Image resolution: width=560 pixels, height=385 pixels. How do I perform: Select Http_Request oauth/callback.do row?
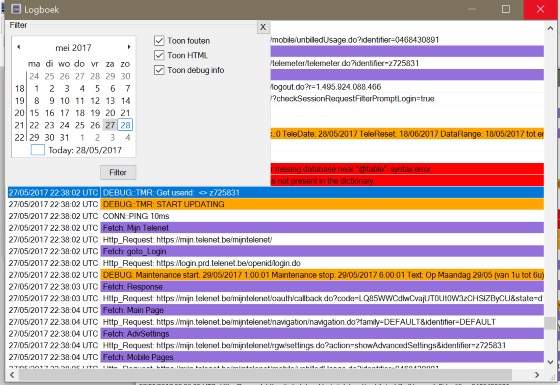pyautogui.click(x=276, y=298)
